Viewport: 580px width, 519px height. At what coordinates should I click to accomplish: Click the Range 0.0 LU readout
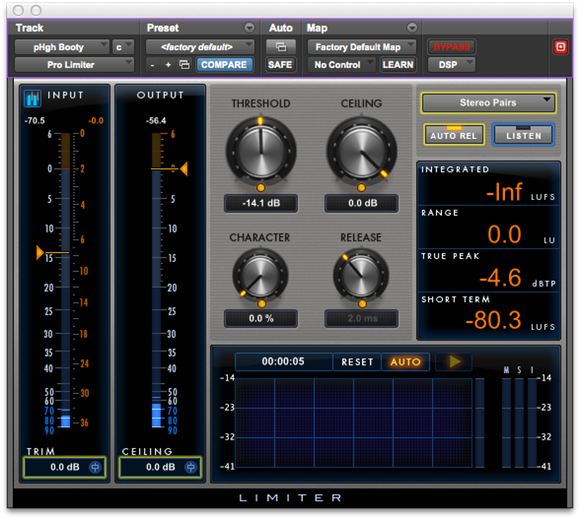(488, 227)
